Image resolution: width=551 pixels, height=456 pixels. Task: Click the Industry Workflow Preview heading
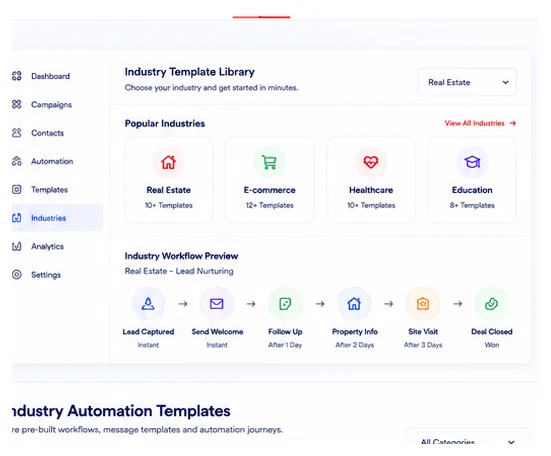pyautogui.click(x=181, y=256)
